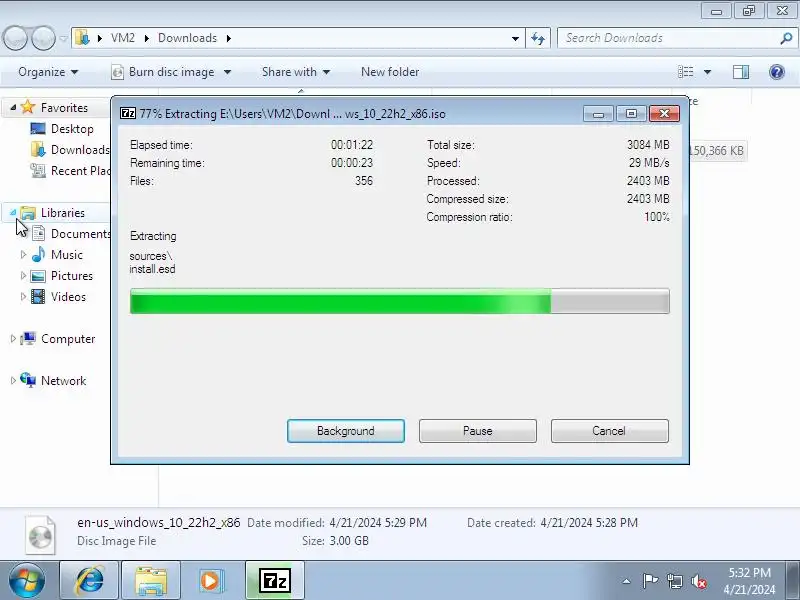Click the Back navigation button

pyautogui.click(x=16, y=38)
